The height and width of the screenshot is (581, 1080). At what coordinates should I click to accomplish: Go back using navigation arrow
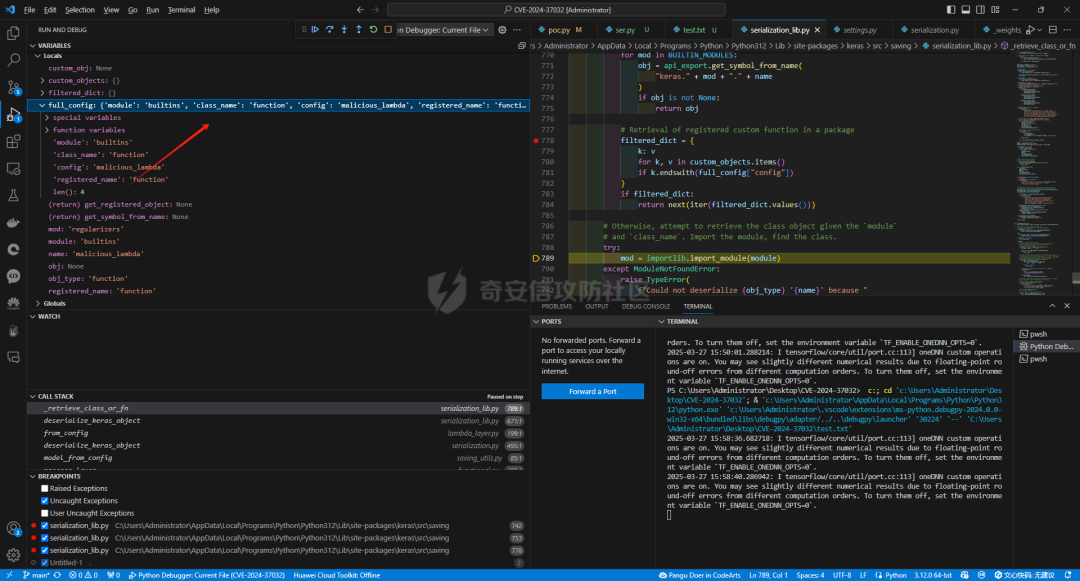click(x=360, y=10)
